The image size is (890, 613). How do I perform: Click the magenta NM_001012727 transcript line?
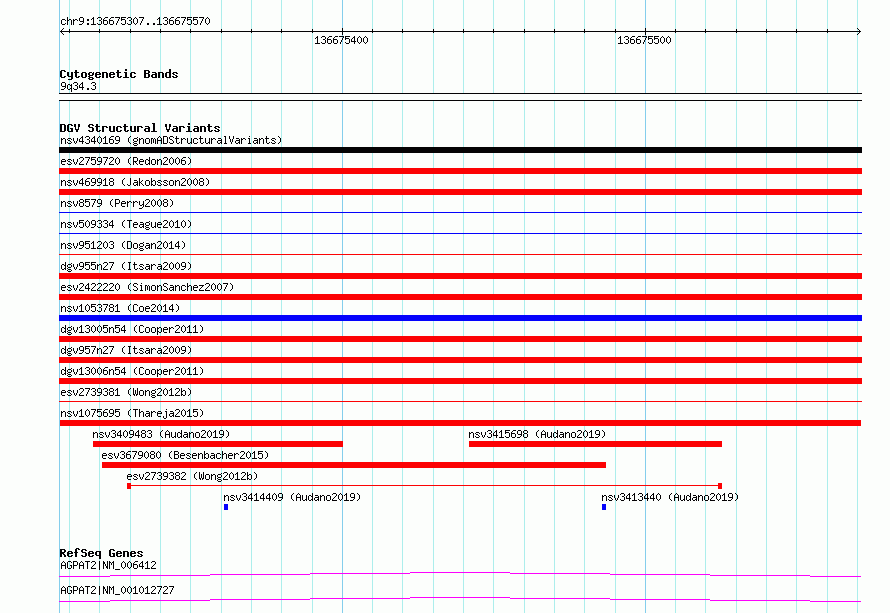click(460, 599)
